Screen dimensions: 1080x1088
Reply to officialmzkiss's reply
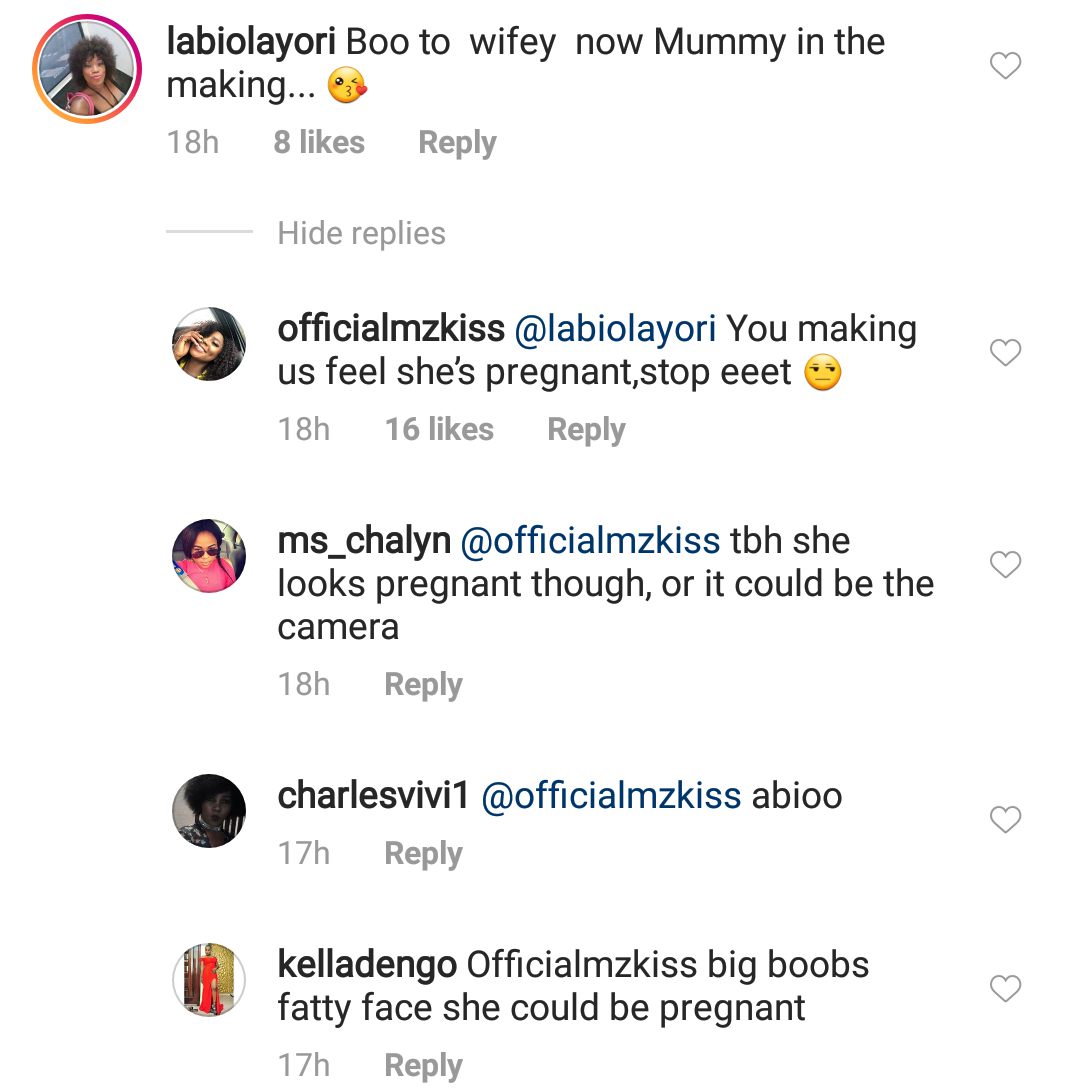[x=586, y=428]
